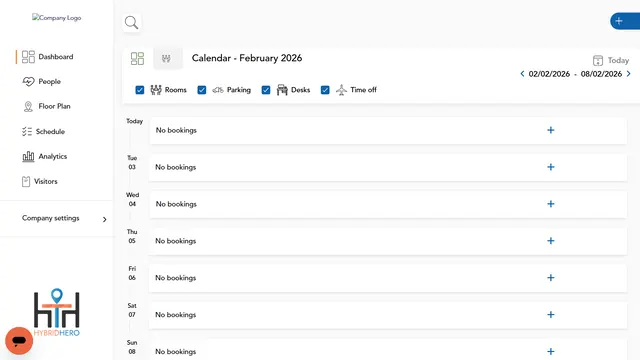The height and width of the screenshot is (360, 640).
Task: Uncheck the Desks filter checkbox
Action: pos(266,90)
